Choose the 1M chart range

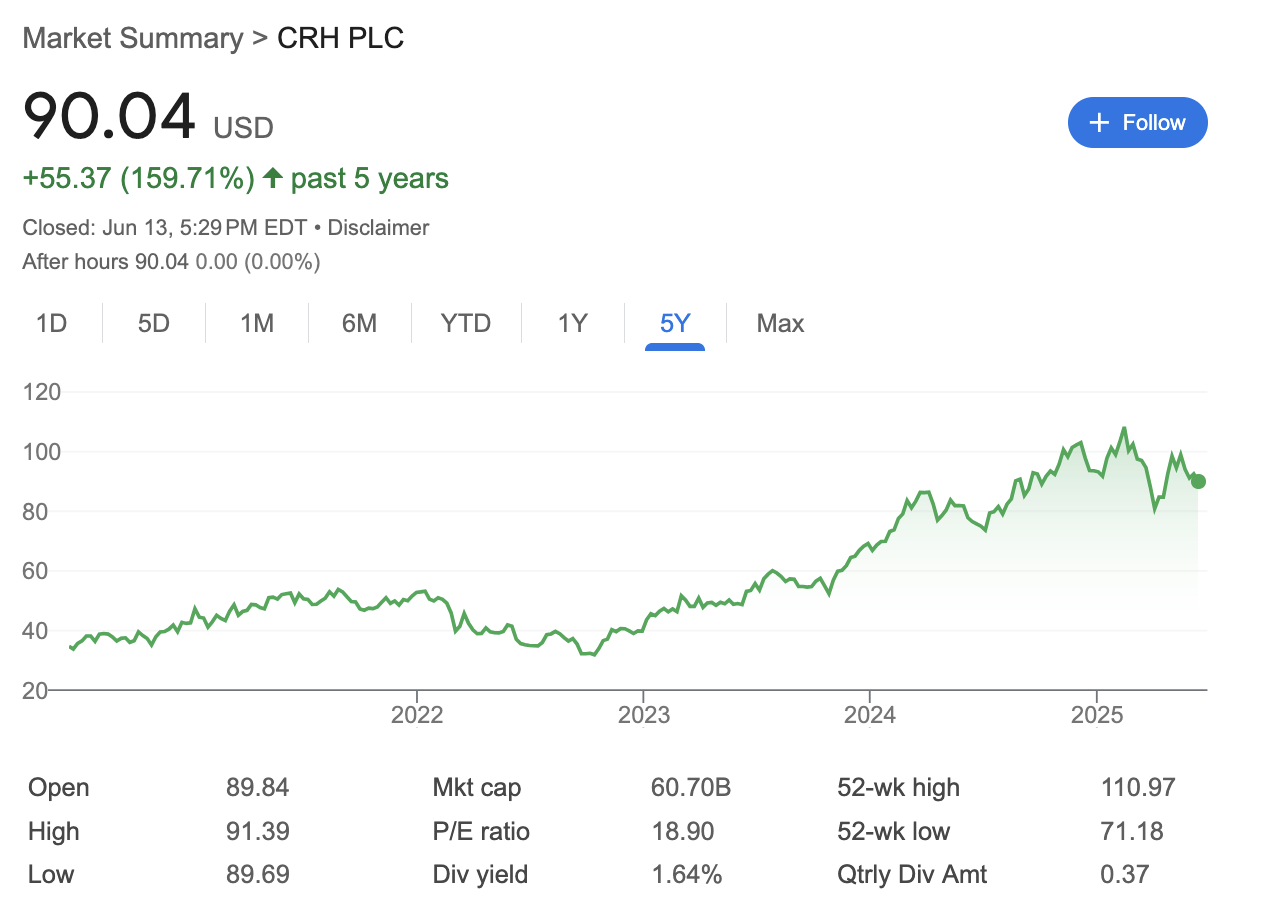257,323
